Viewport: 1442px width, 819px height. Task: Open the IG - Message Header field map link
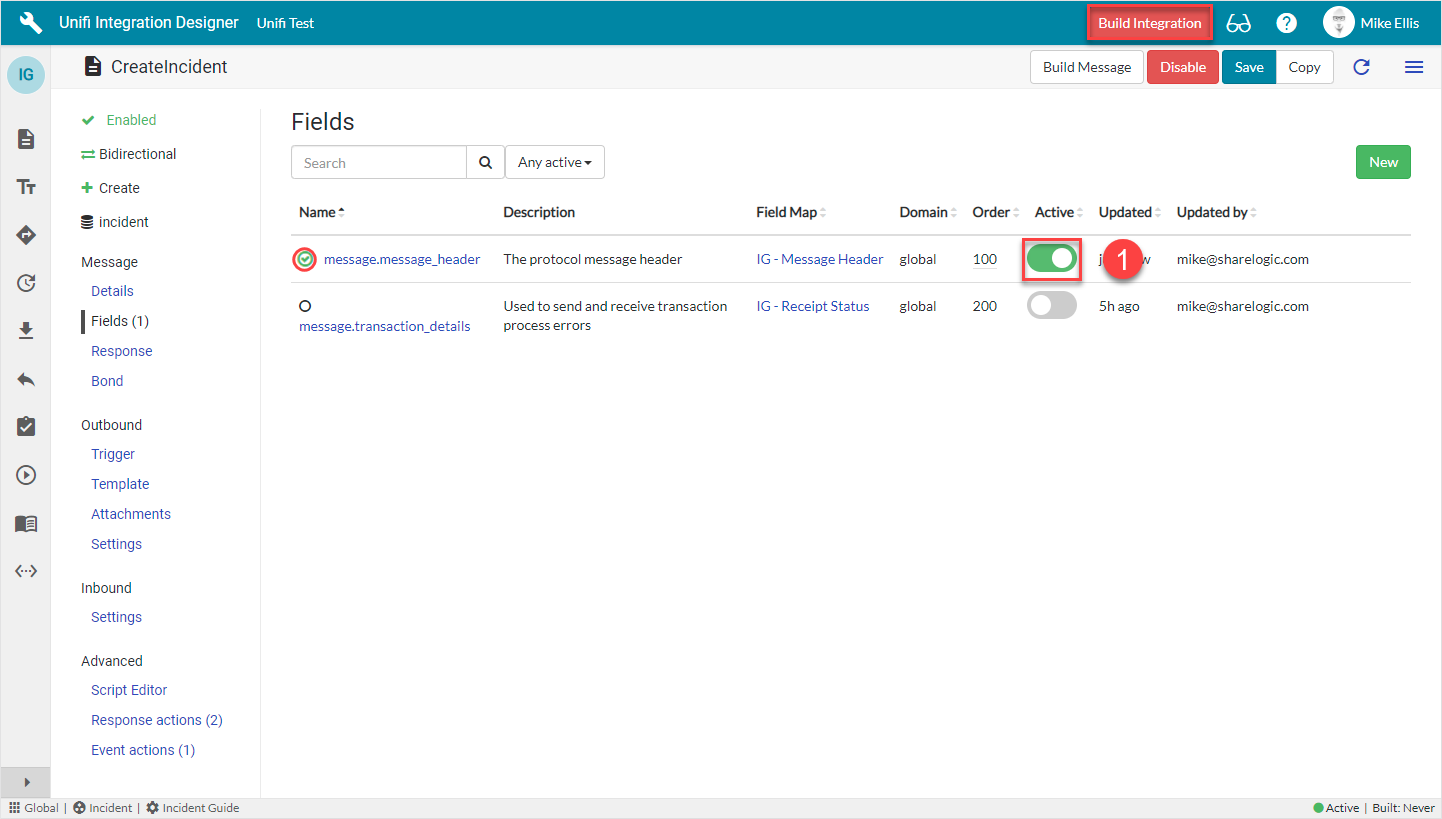pos(819,259)
